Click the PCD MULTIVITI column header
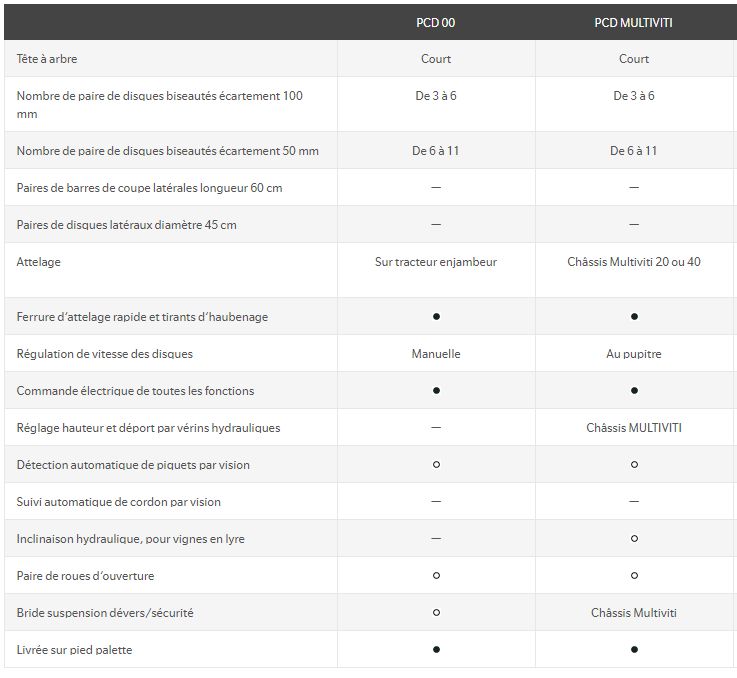The image size is (737, 678). pos(633,22)
